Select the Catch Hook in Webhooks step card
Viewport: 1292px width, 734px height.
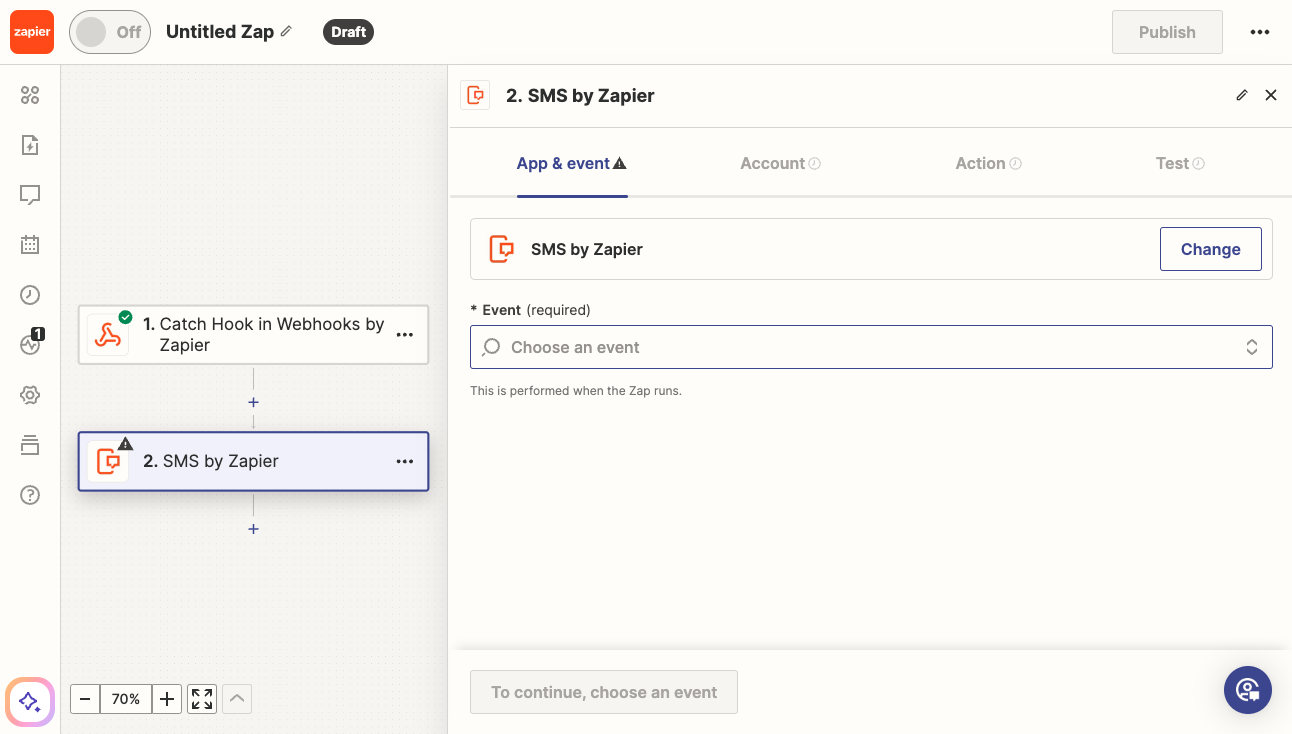point(253,335)
